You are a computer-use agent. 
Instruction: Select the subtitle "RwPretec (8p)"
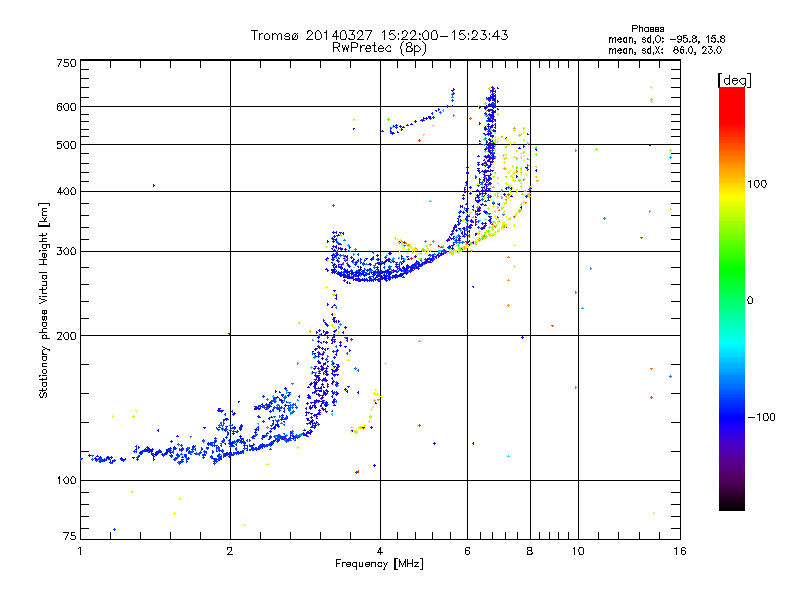click(x=379, y=48)
